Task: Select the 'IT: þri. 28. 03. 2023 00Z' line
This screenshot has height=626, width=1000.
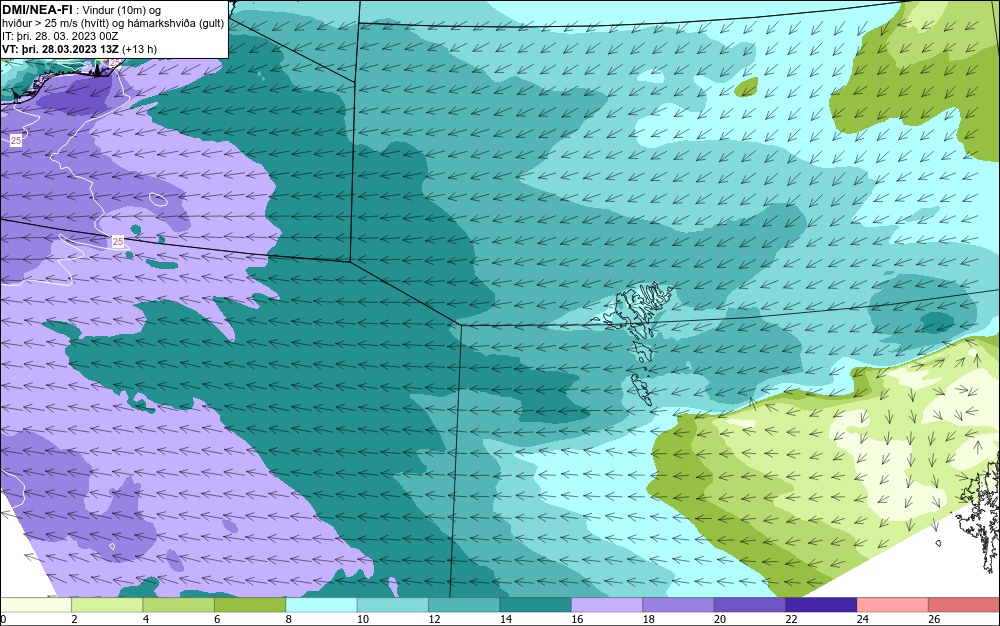Action: [60, 36]
